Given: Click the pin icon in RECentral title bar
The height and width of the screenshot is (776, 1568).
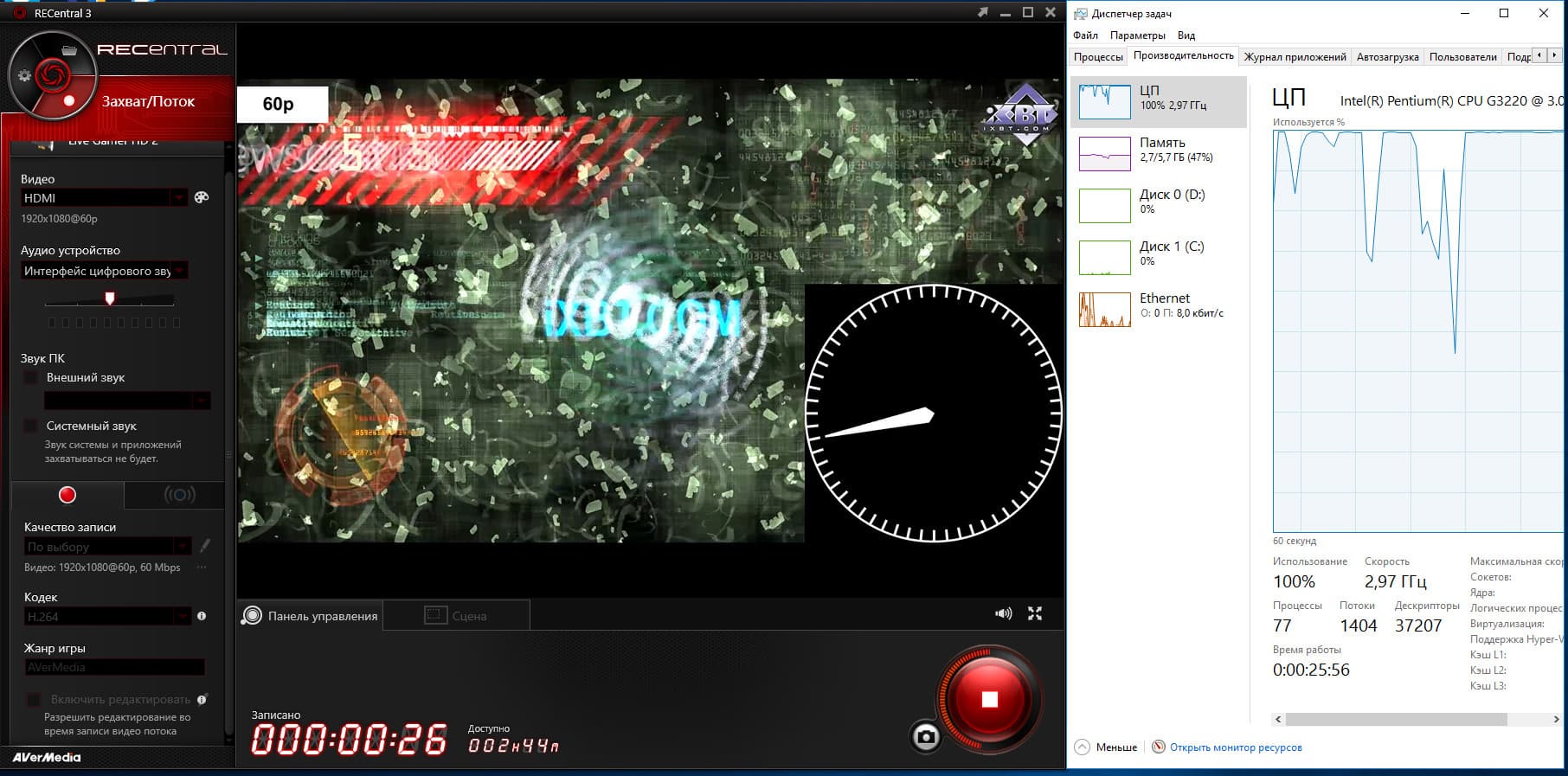Looking at the screenshot, I should tap(982, 12).
